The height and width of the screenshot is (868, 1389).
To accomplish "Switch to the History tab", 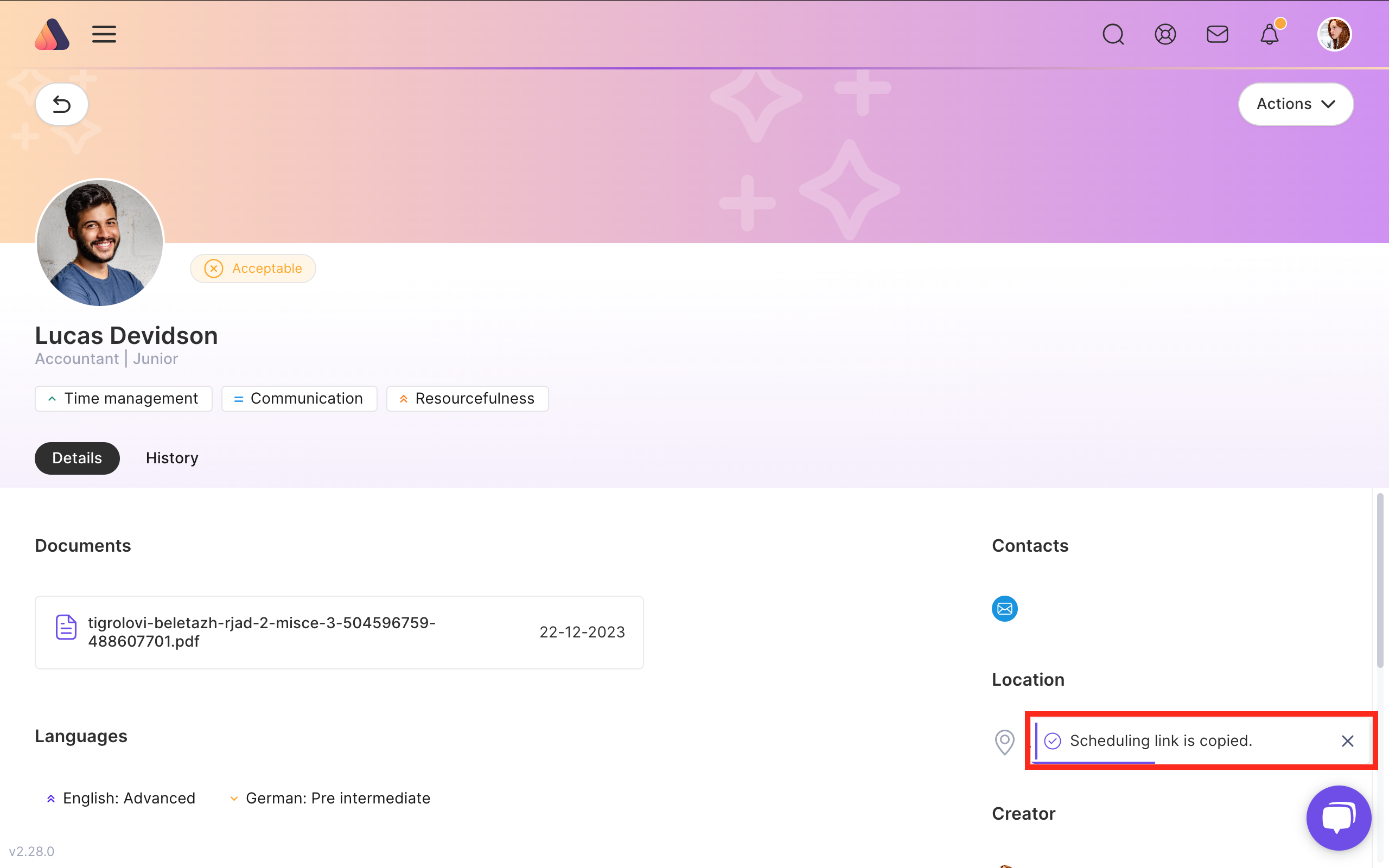I will pyautogui.click(x=172, y=458).
